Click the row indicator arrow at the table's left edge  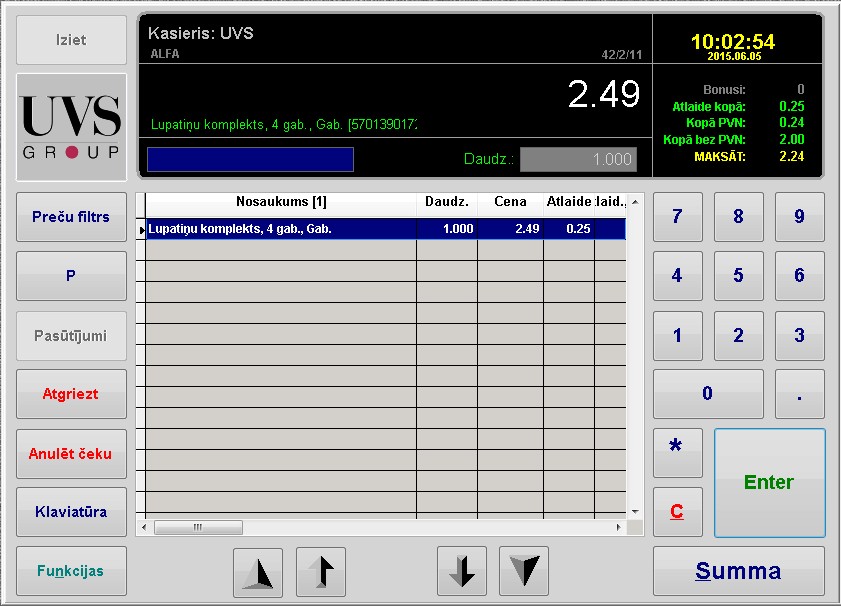[x=141, y=230]
